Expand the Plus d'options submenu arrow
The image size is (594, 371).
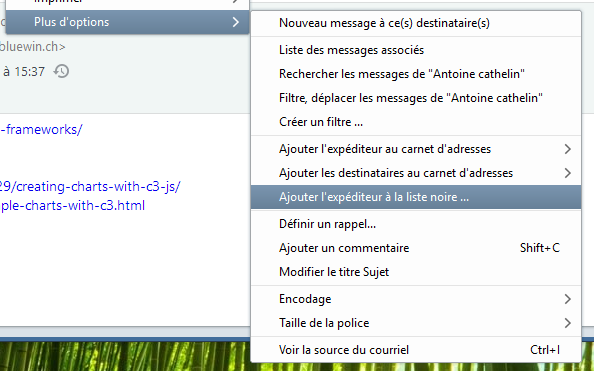[x=236, y=22]
